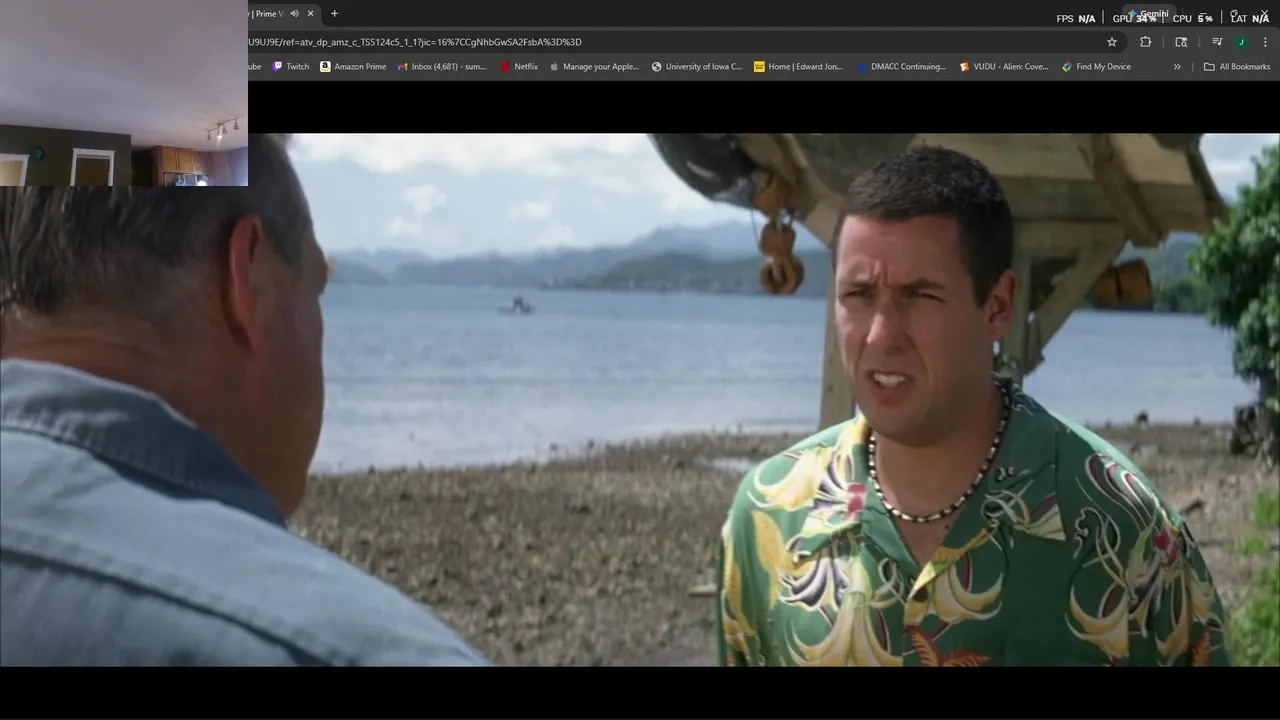Image resolution: width=1280 pixels, height=720 pixels.
Task: Open the VUDU - Alien: Cove bookmark
Action: tap(1004, 67)
